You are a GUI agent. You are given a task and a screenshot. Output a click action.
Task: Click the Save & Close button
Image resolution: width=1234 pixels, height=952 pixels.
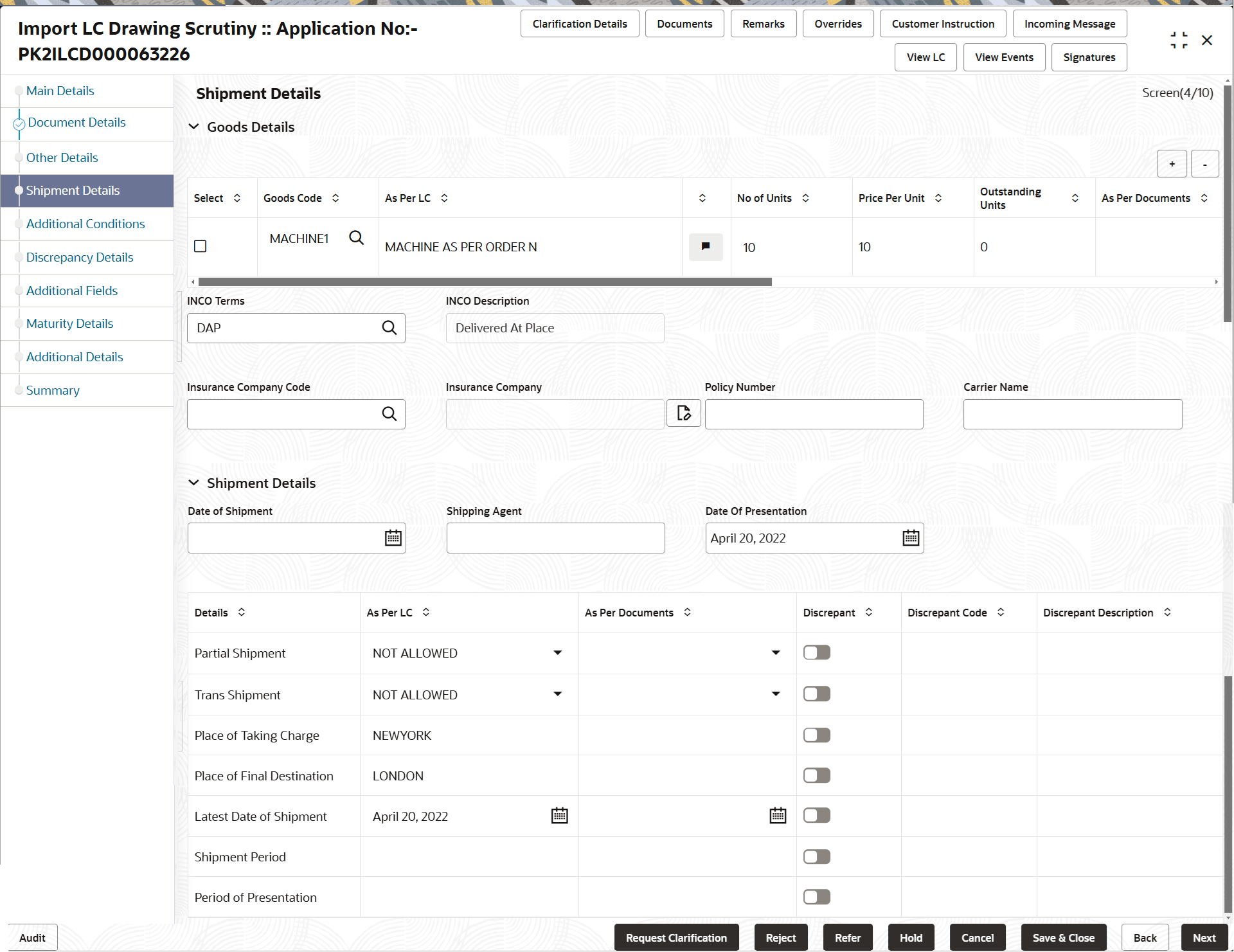coord(1063,937)
